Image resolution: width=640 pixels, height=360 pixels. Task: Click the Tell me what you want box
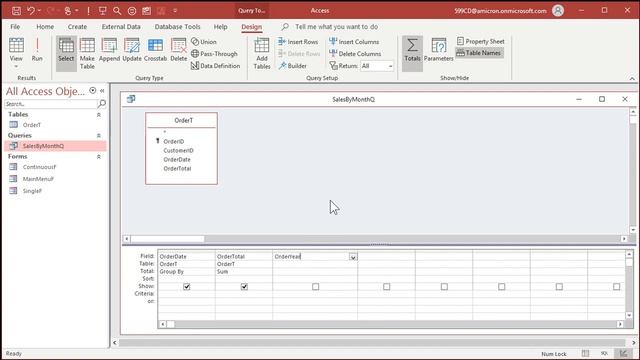(336, 27)
